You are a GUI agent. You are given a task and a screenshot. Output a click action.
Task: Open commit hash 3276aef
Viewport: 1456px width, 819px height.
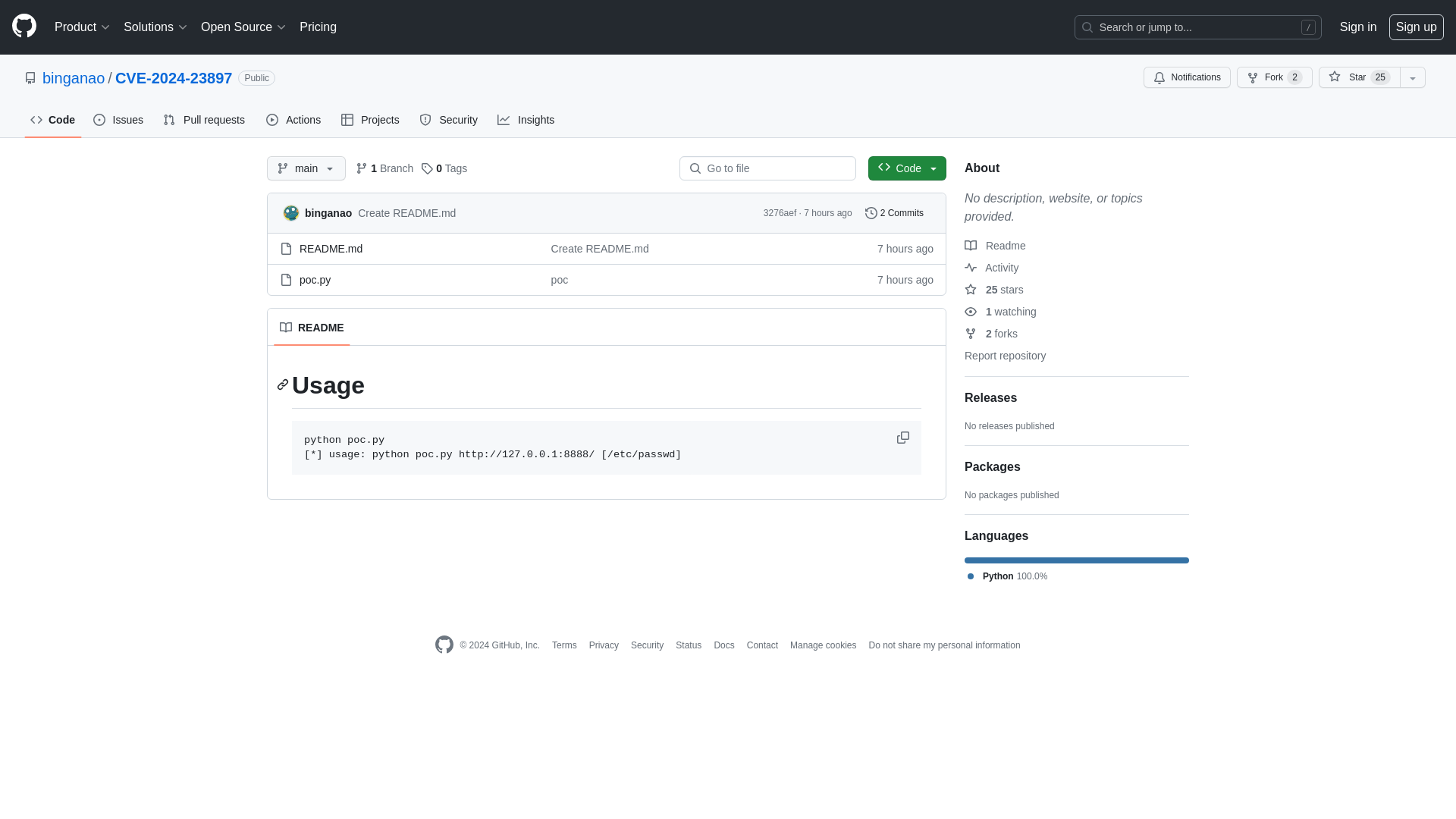click(x=780, y=213)
